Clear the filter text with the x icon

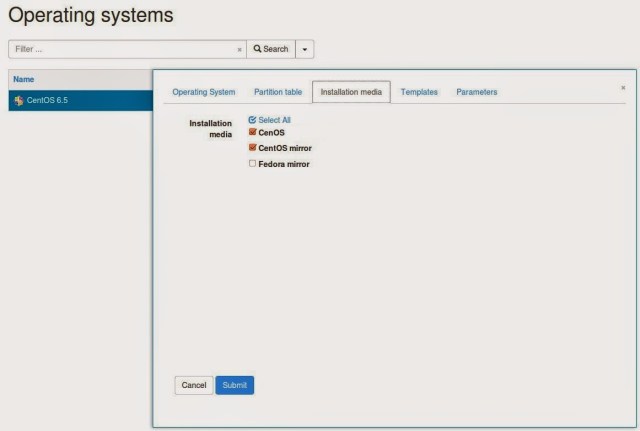[x=239, y=49]
